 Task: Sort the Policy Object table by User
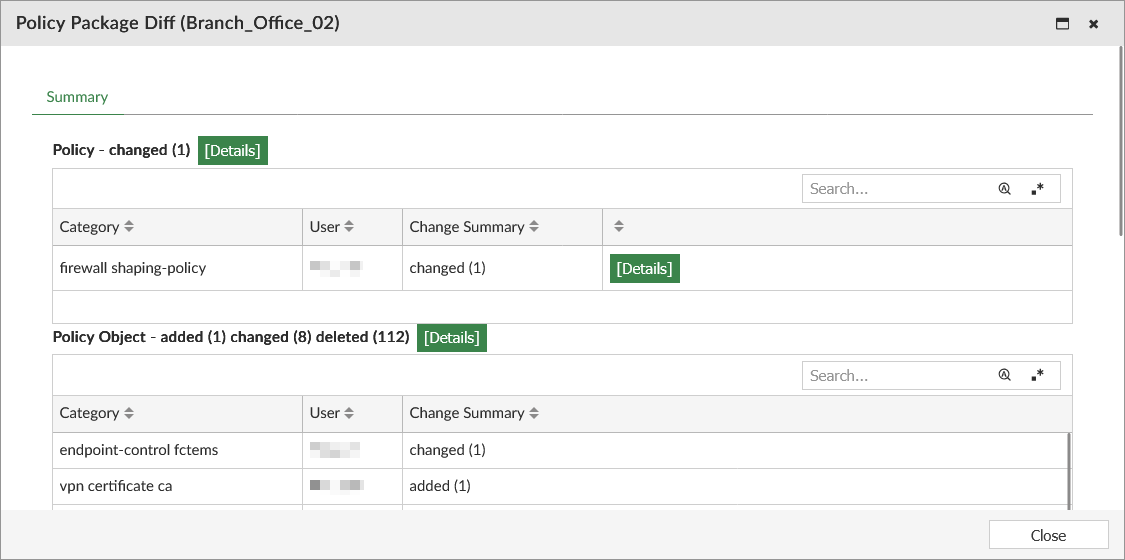click(x=349, y=413)
